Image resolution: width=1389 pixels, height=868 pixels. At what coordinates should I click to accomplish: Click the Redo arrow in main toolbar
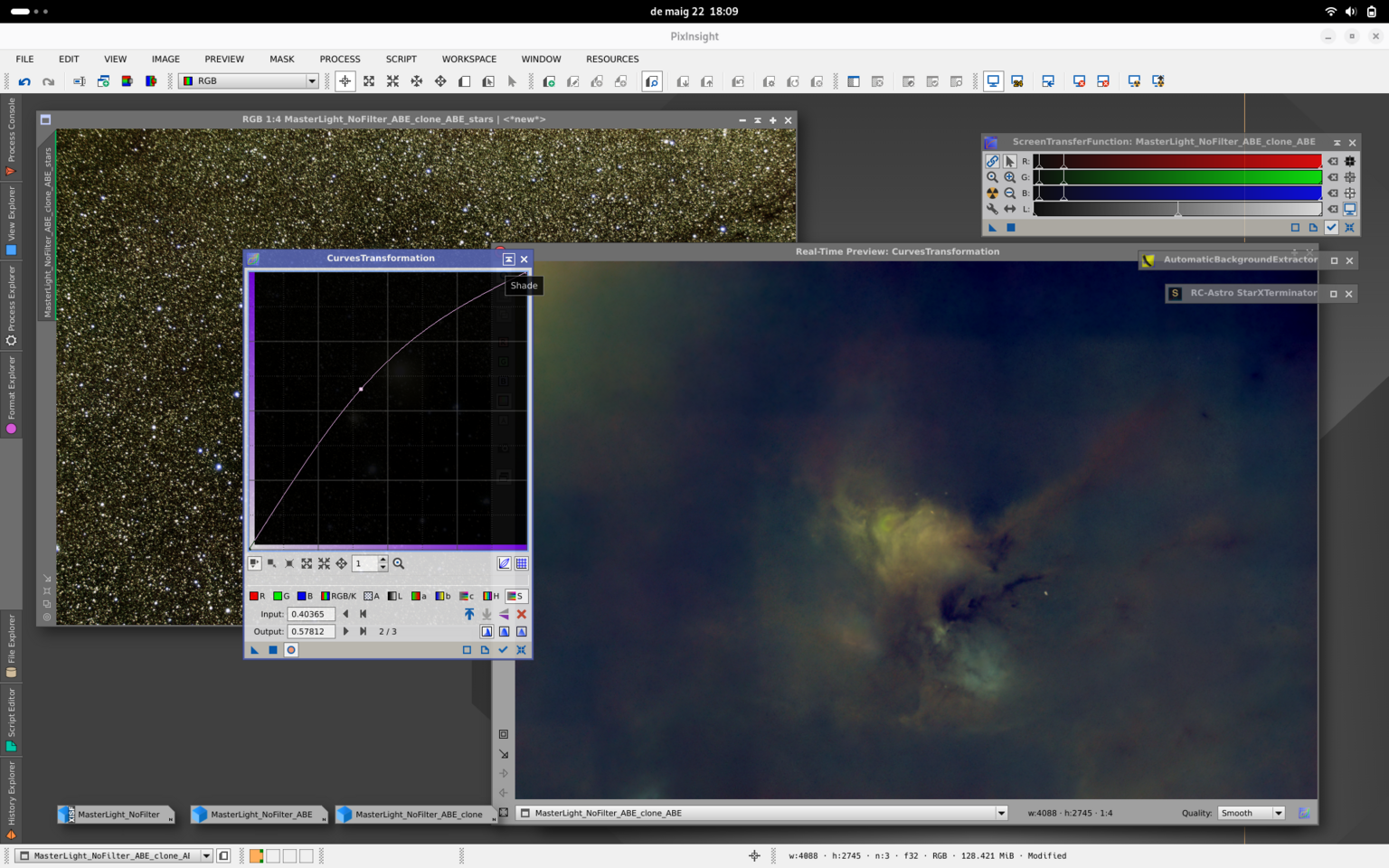click(48, 81)
